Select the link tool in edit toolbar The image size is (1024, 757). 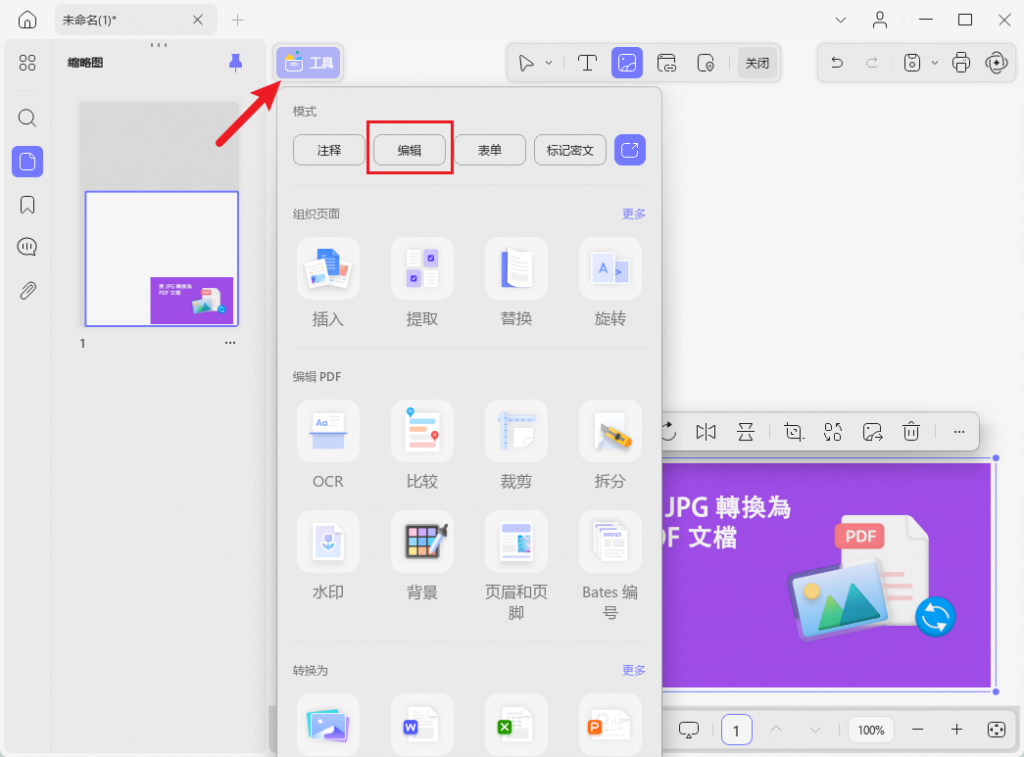666,63
